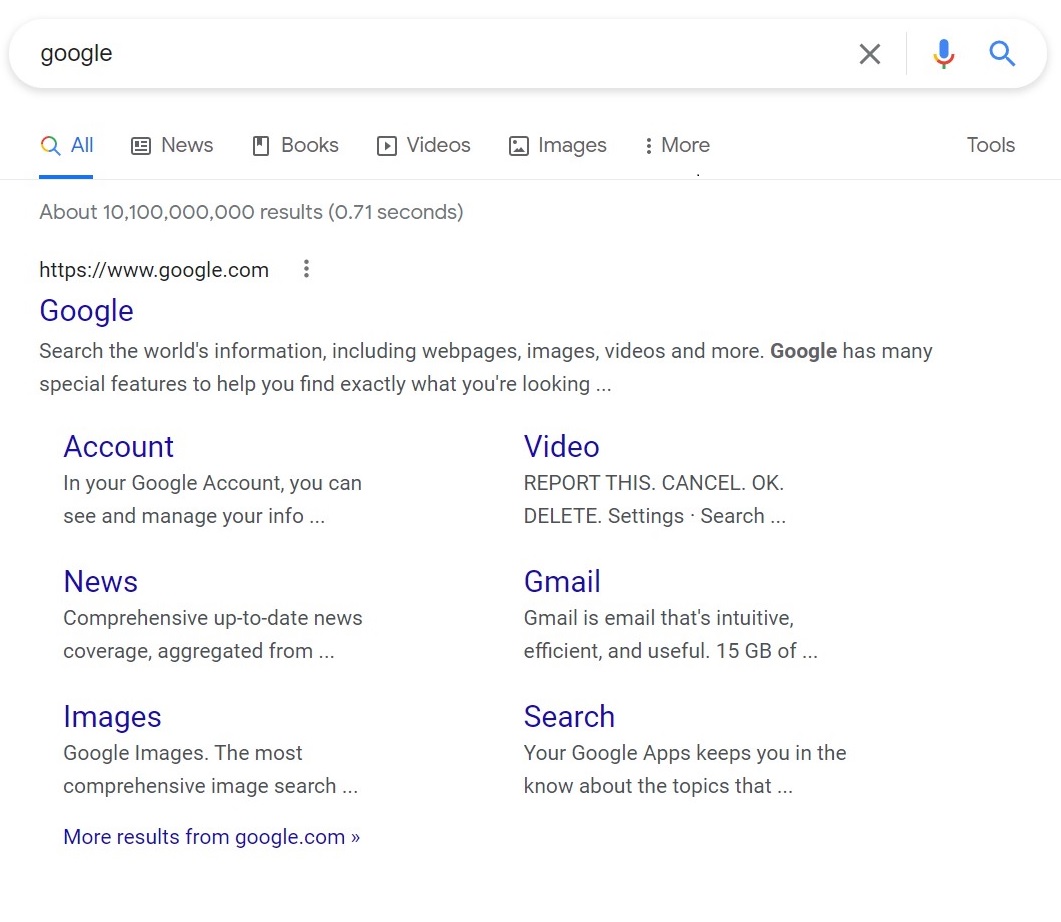The image size is (1061, 922).
Task: Select the All results tab
Action: coord(66,145)
